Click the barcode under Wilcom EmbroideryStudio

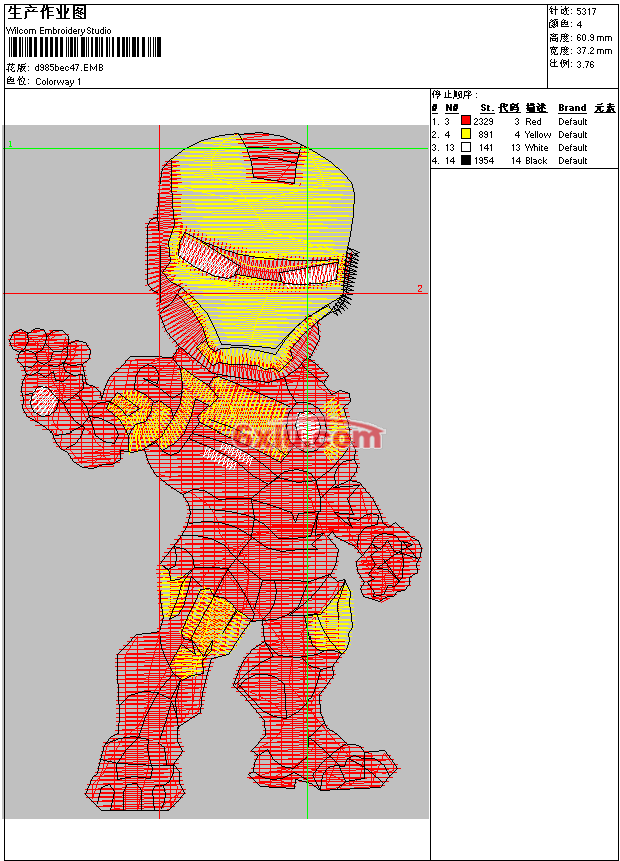(83, 47)
